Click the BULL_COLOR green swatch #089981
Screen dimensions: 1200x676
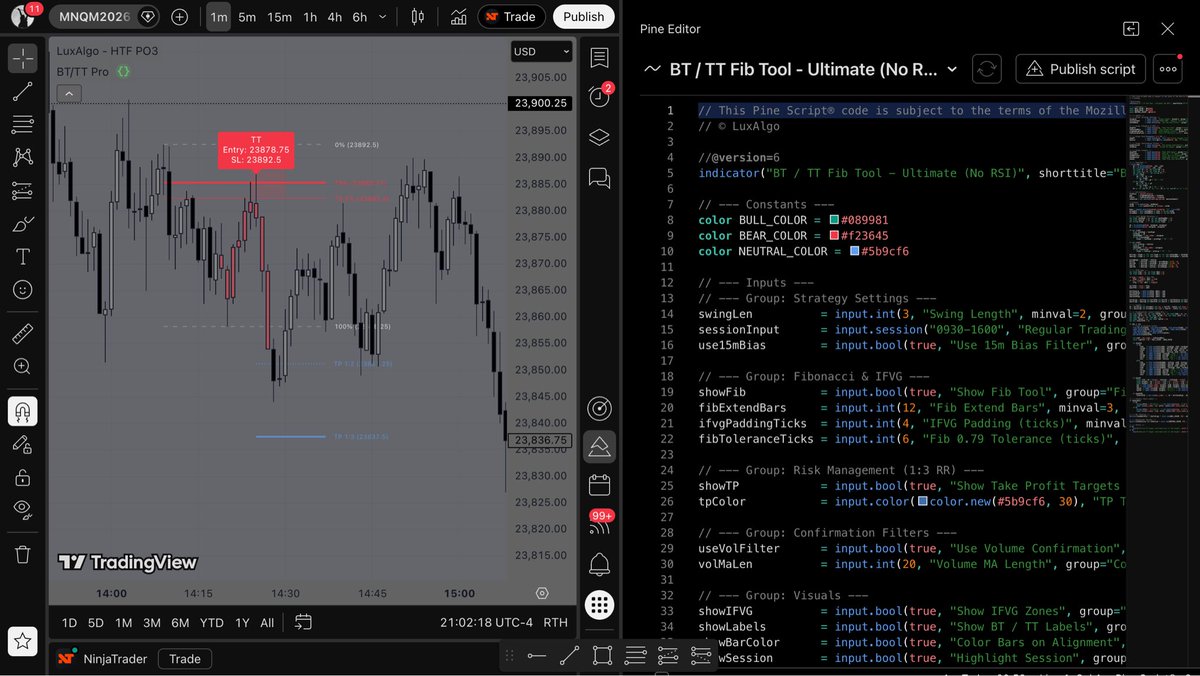(835, 220)
